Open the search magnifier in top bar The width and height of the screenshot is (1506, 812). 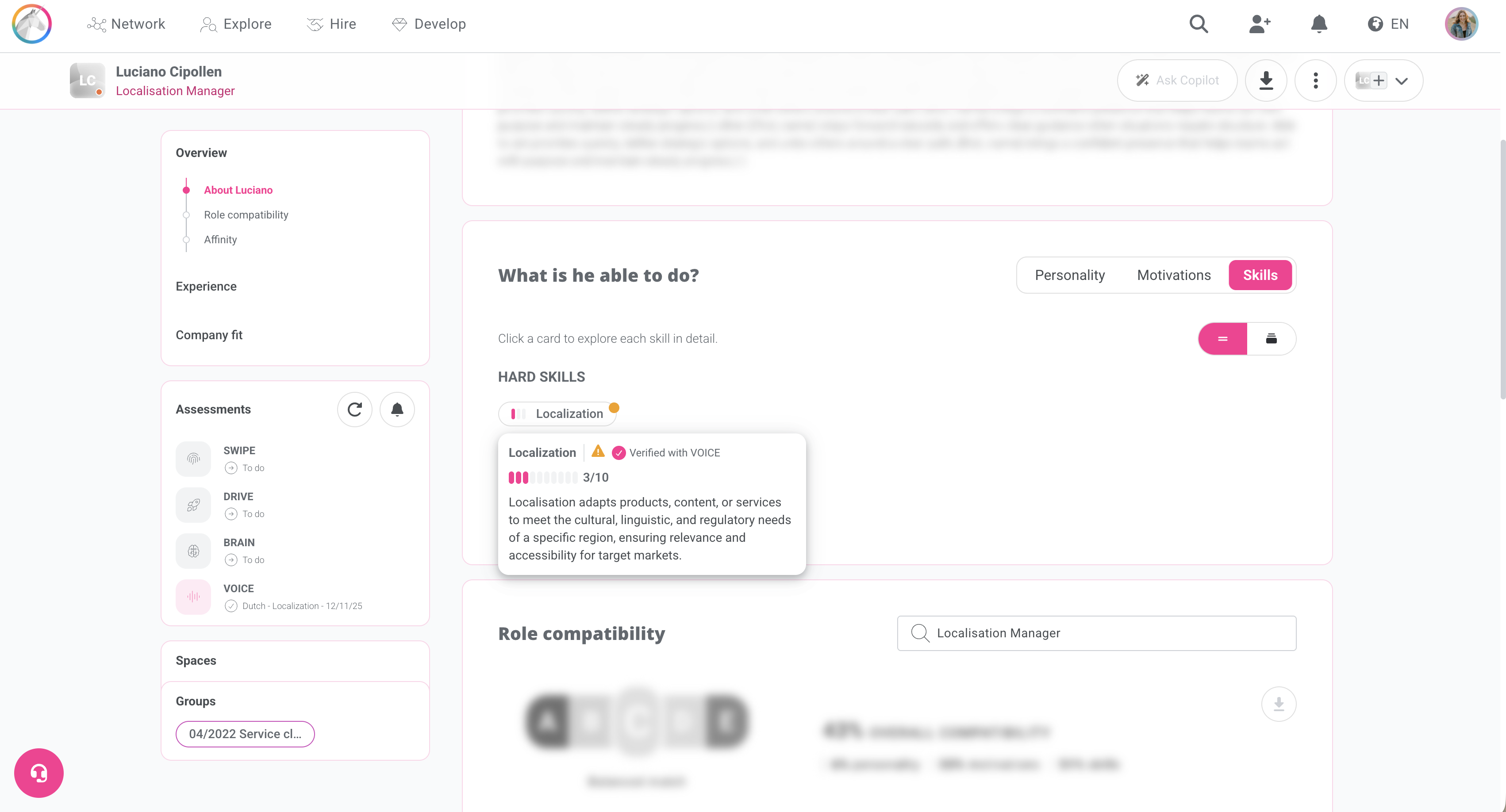(x=1199, y=24)
